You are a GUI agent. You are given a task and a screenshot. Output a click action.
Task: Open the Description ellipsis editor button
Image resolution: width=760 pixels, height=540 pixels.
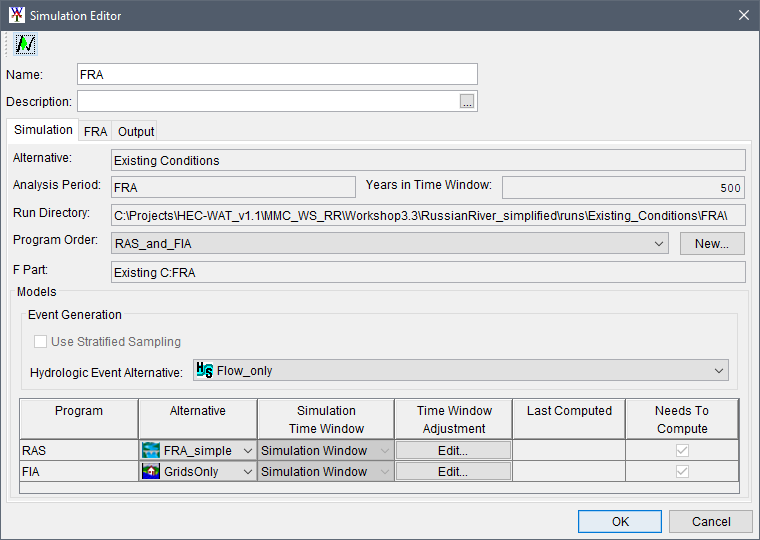click(467, 101)
